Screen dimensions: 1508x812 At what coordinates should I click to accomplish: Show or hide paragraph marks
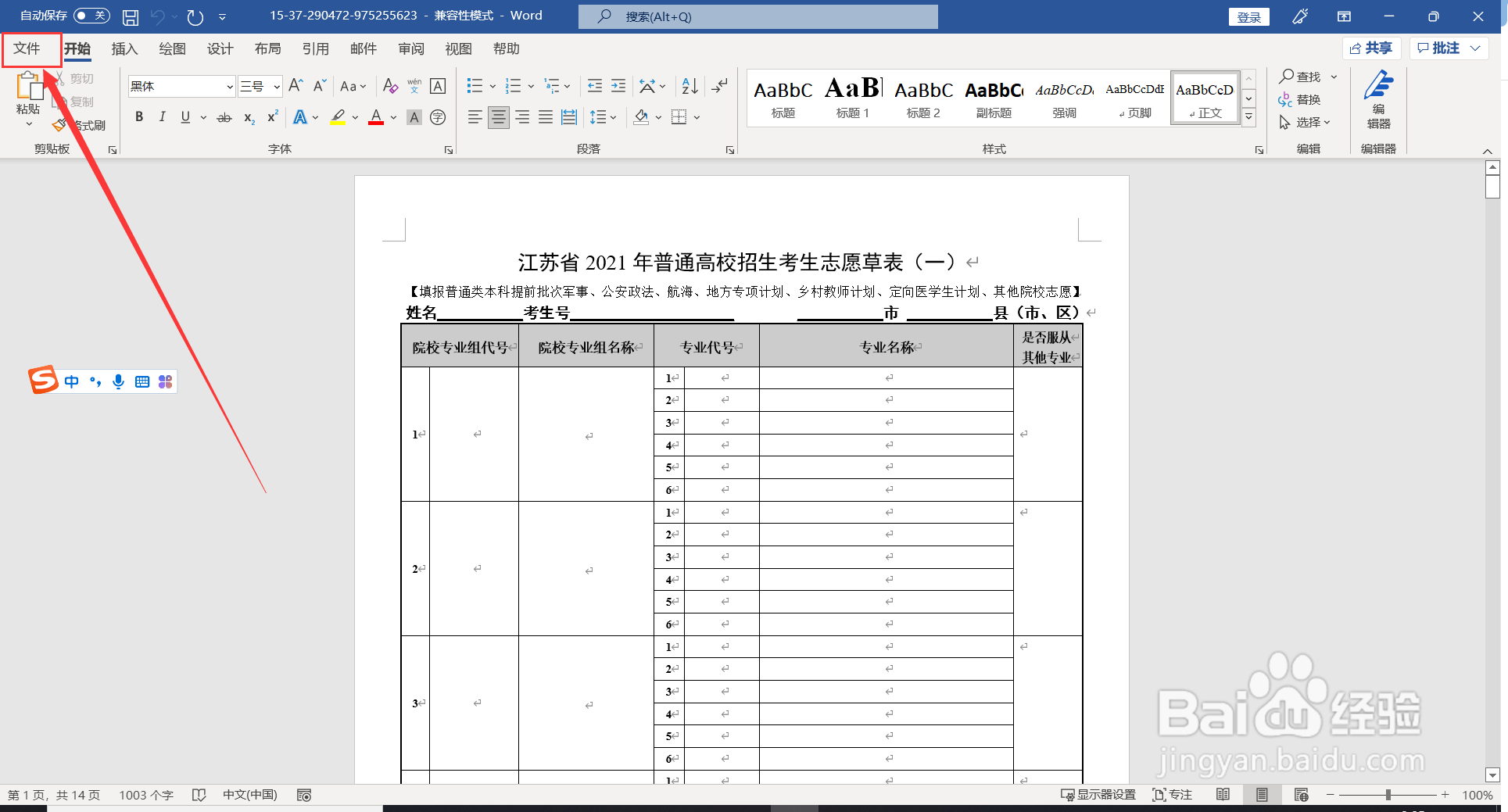[719, 85]
